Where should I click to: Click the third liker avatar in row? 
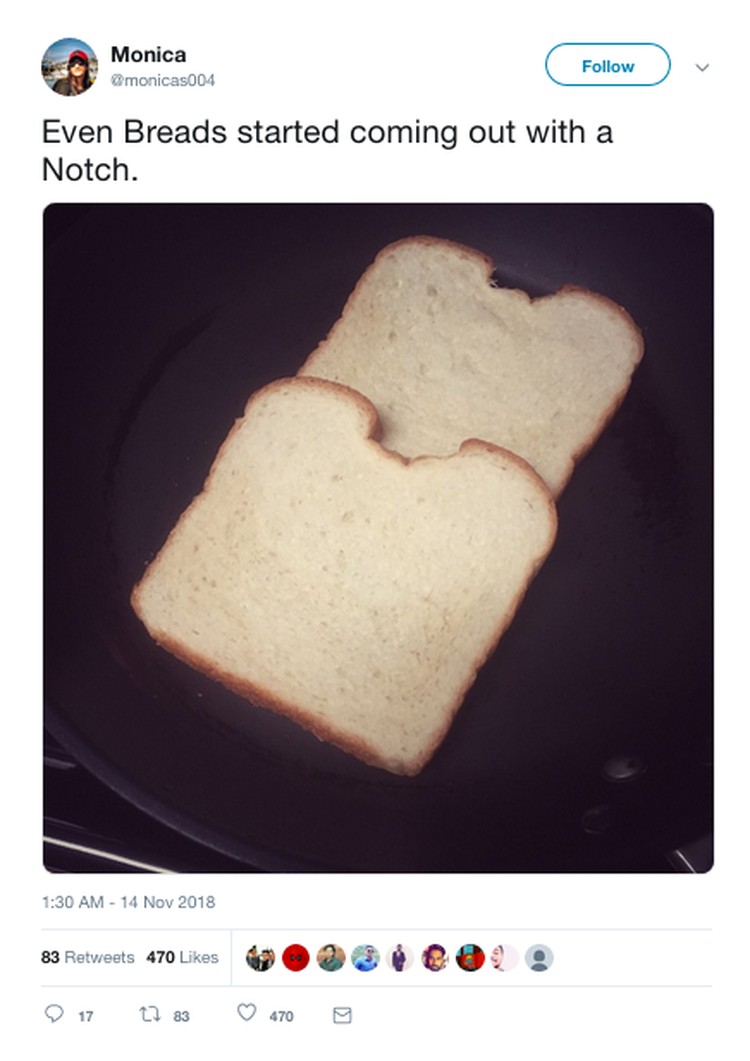pyautogui.click(x=330, y=957)
